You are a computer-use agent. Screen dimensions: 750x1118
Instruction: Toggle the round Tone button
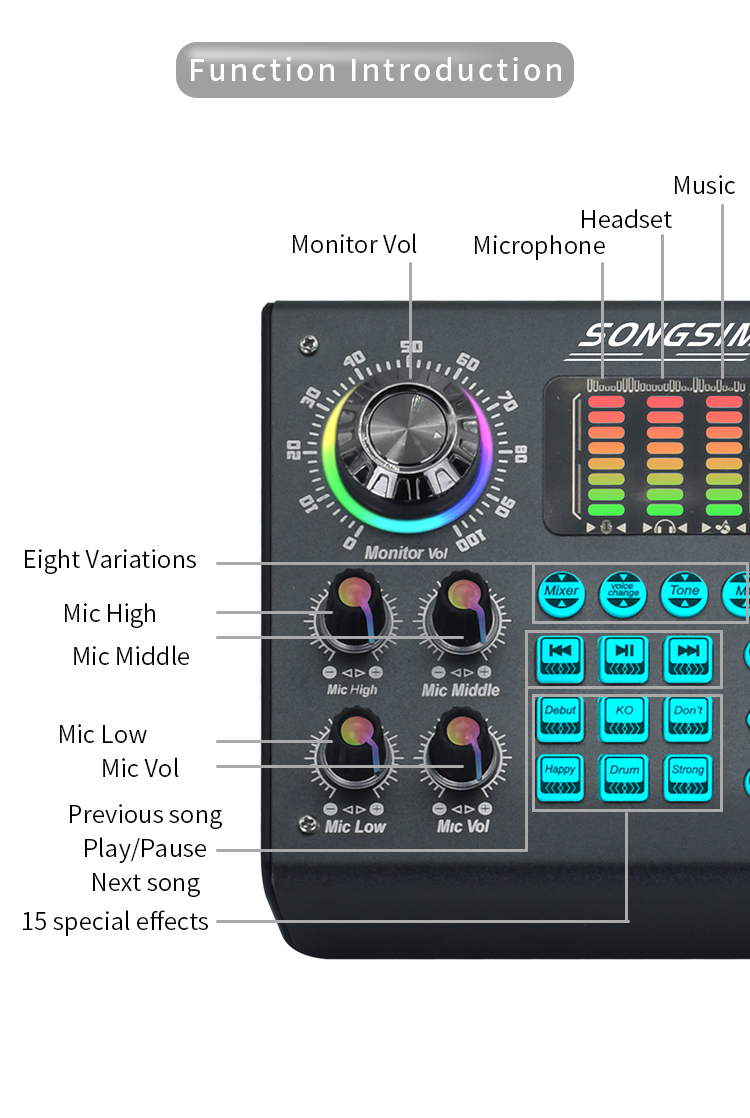coord(685,594)
